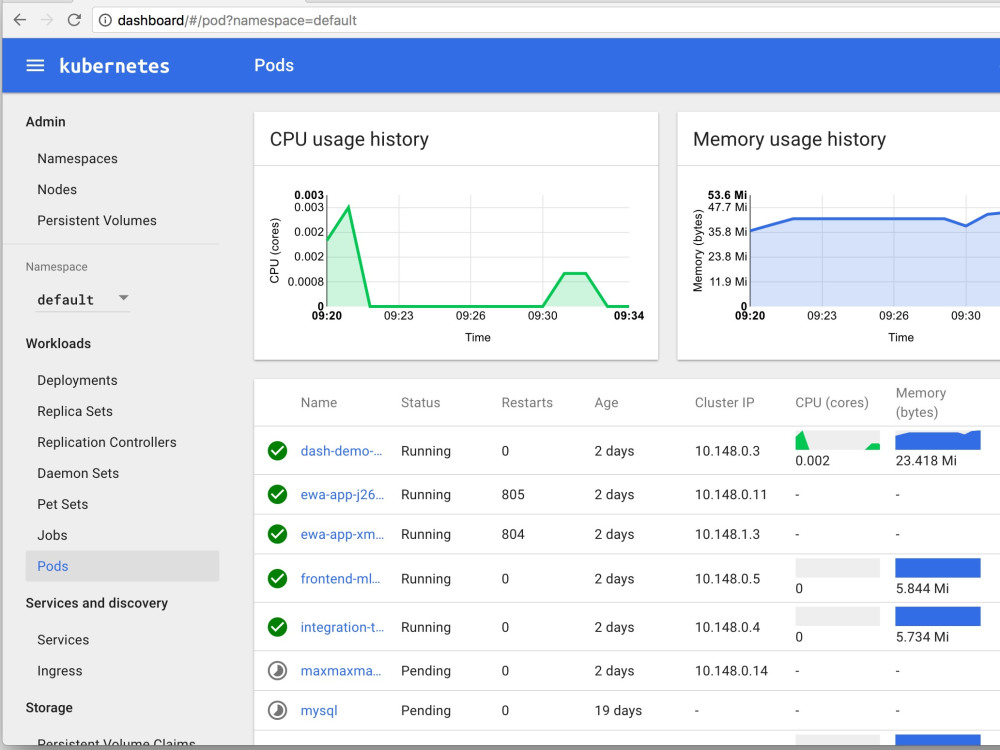1000x750 pixels.
Task: Click Nodes in the Admin section
Action: [57, 189]
